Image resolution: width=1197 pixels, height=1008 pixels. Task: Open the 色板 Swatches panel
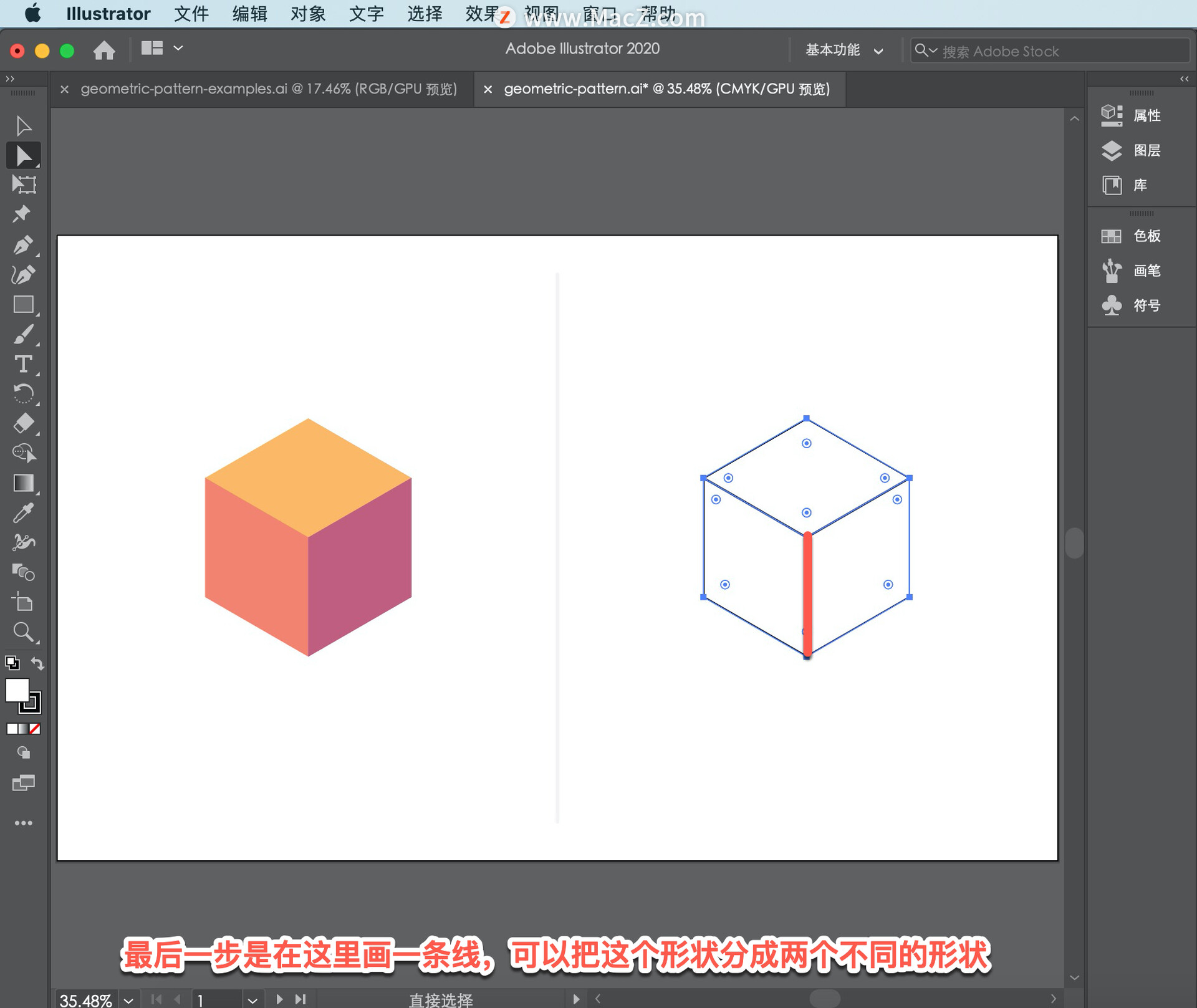click(x=1132, y=236)
